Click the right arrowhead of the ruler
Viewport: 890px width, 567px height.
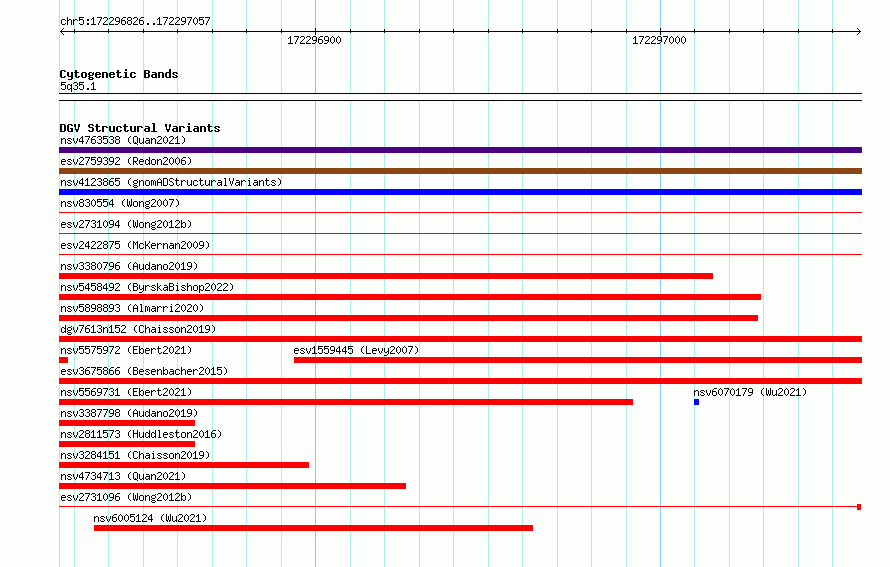tap(859, 32)
